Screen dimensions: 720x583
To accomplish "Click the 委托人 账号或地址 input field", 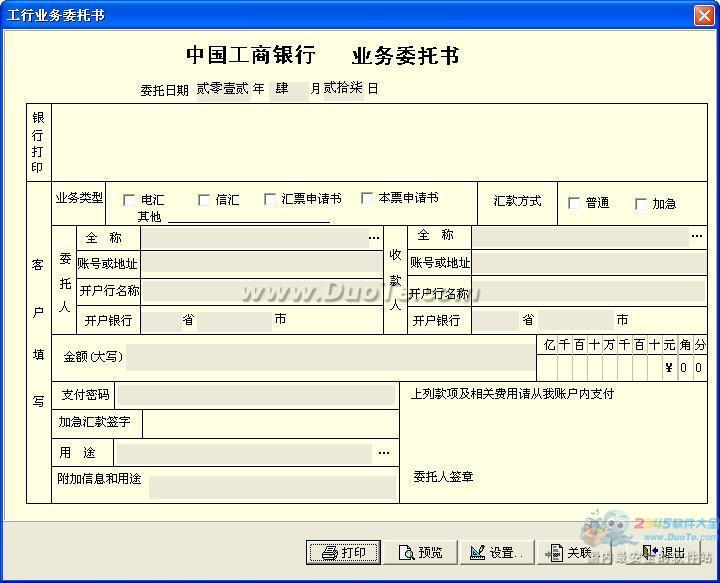I will tap(262, 264).
